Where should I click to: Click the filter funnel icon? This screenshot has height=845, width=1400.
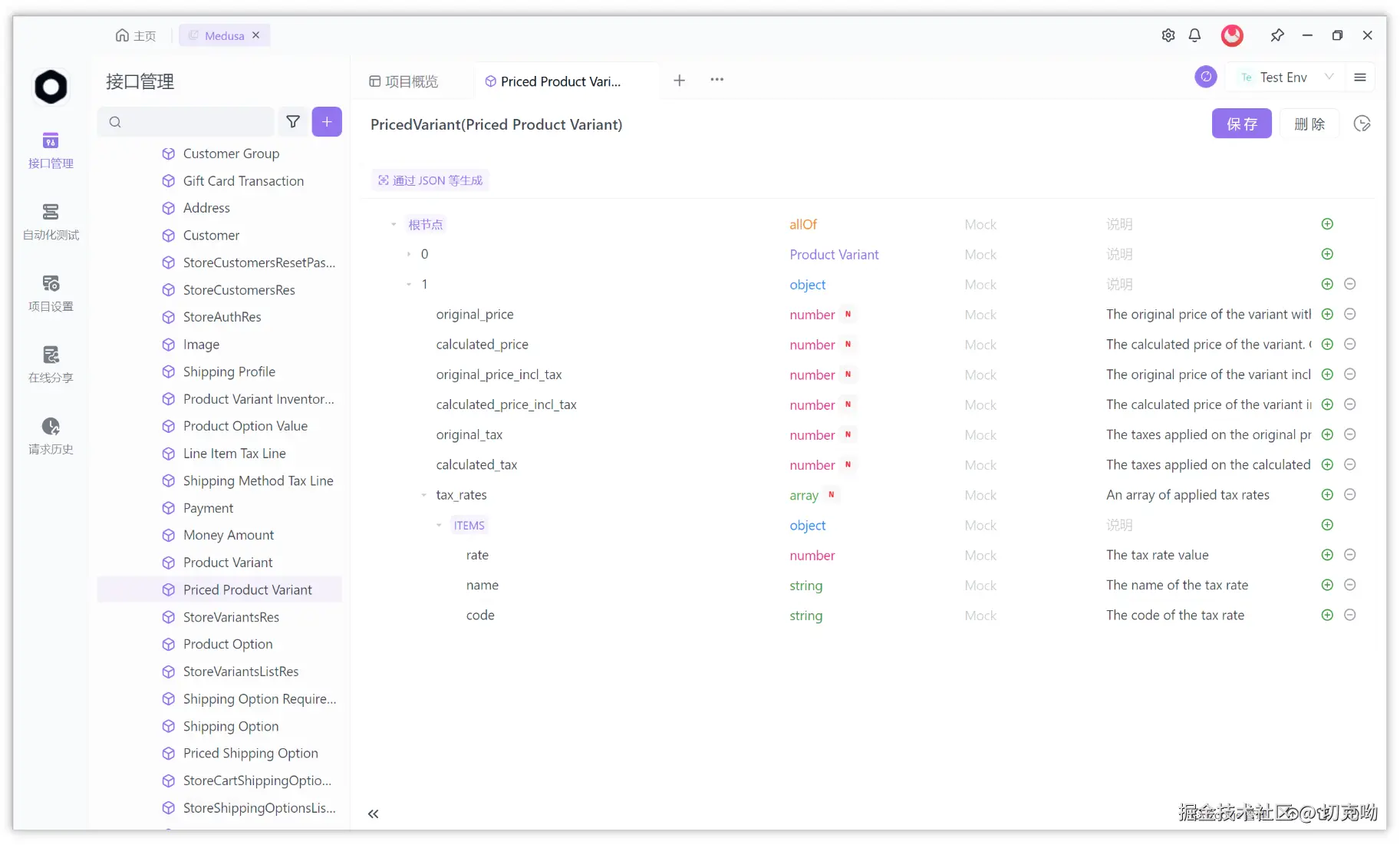point(292,121)
